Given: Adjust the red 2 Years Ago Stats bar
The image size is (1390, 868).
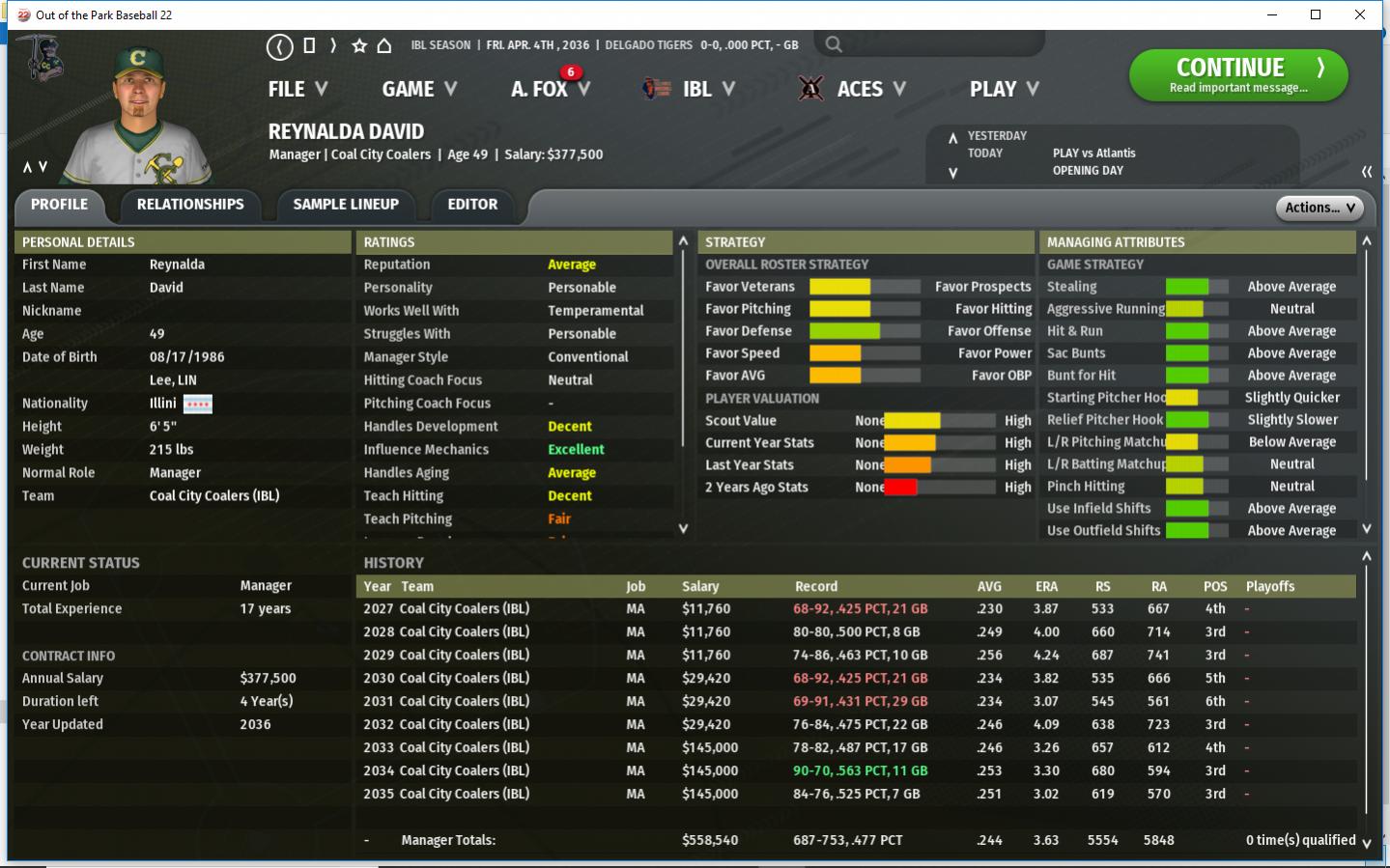Looking at the screenshot, I should click(x=940, y=487).
